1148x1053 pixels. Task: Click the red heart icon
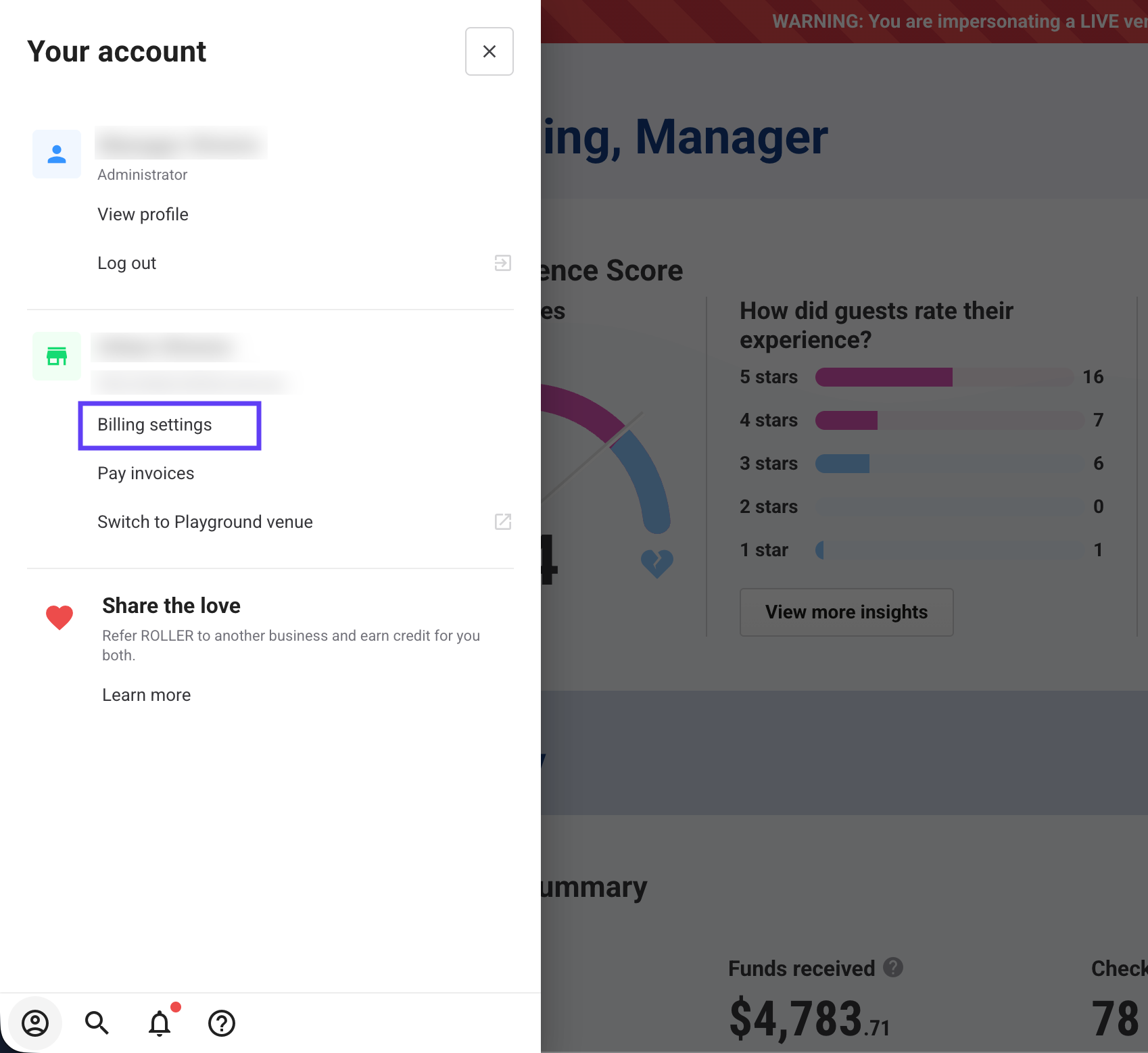coord(59,617)
